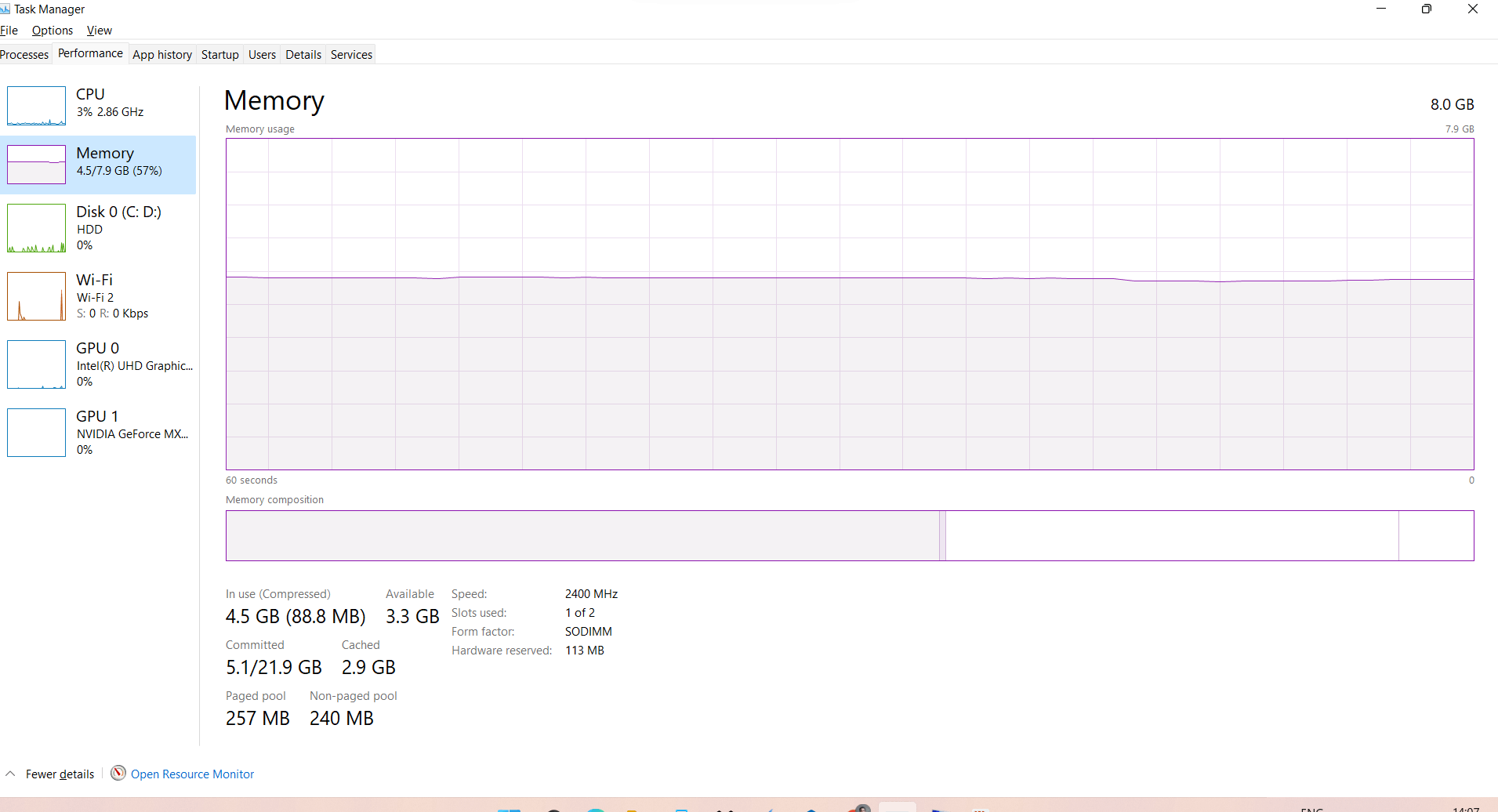1498x812 pixels.
Task: Go to the Startup tab
Action: coord(220,54)
